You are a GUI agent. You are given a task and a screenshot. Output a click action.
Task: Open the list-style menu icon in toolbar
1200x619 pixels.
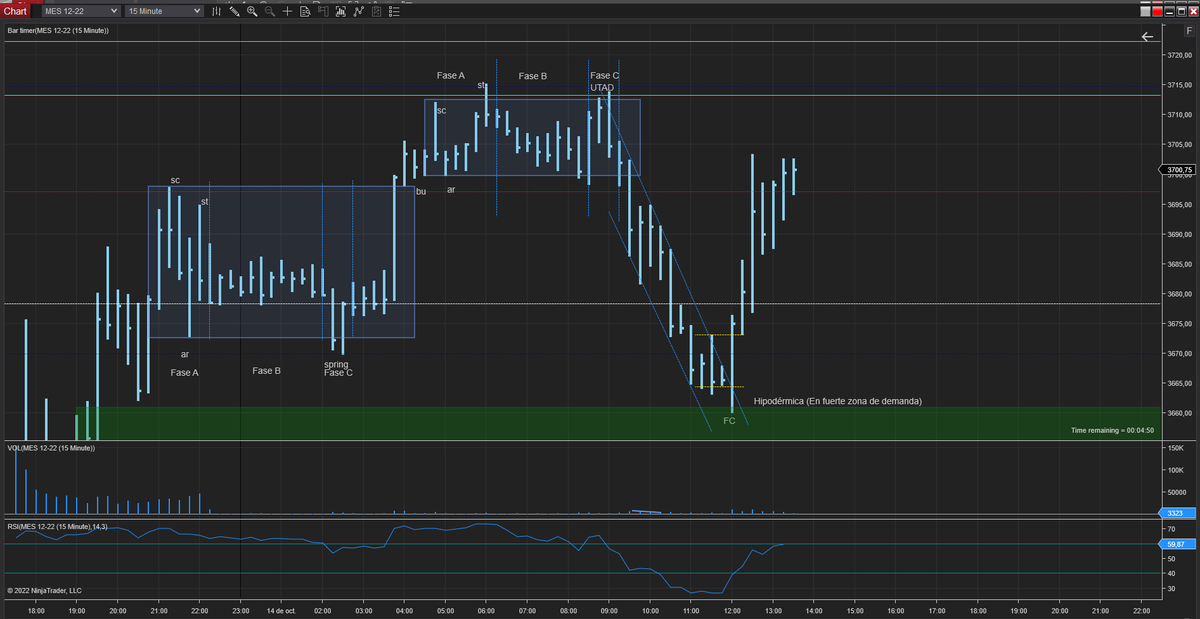(394, 11)
